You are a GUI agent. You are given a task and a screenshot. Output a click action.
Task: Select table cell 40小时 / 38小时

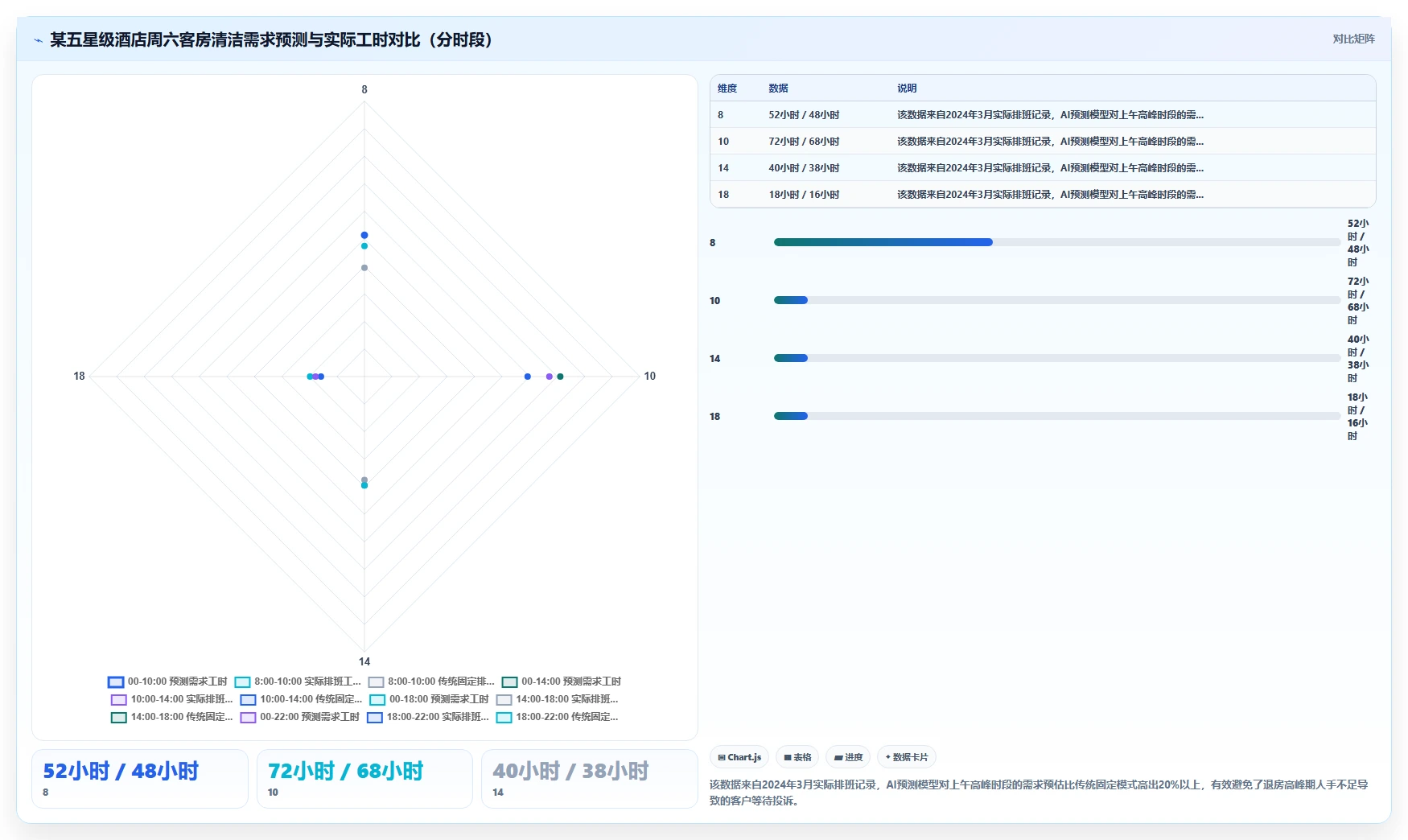[804, 168]
